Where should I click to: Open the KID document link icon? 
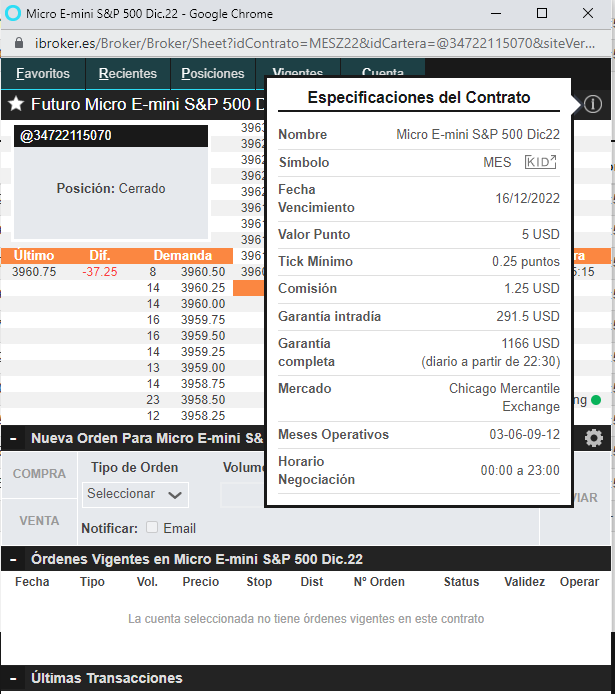pos(540,162)
